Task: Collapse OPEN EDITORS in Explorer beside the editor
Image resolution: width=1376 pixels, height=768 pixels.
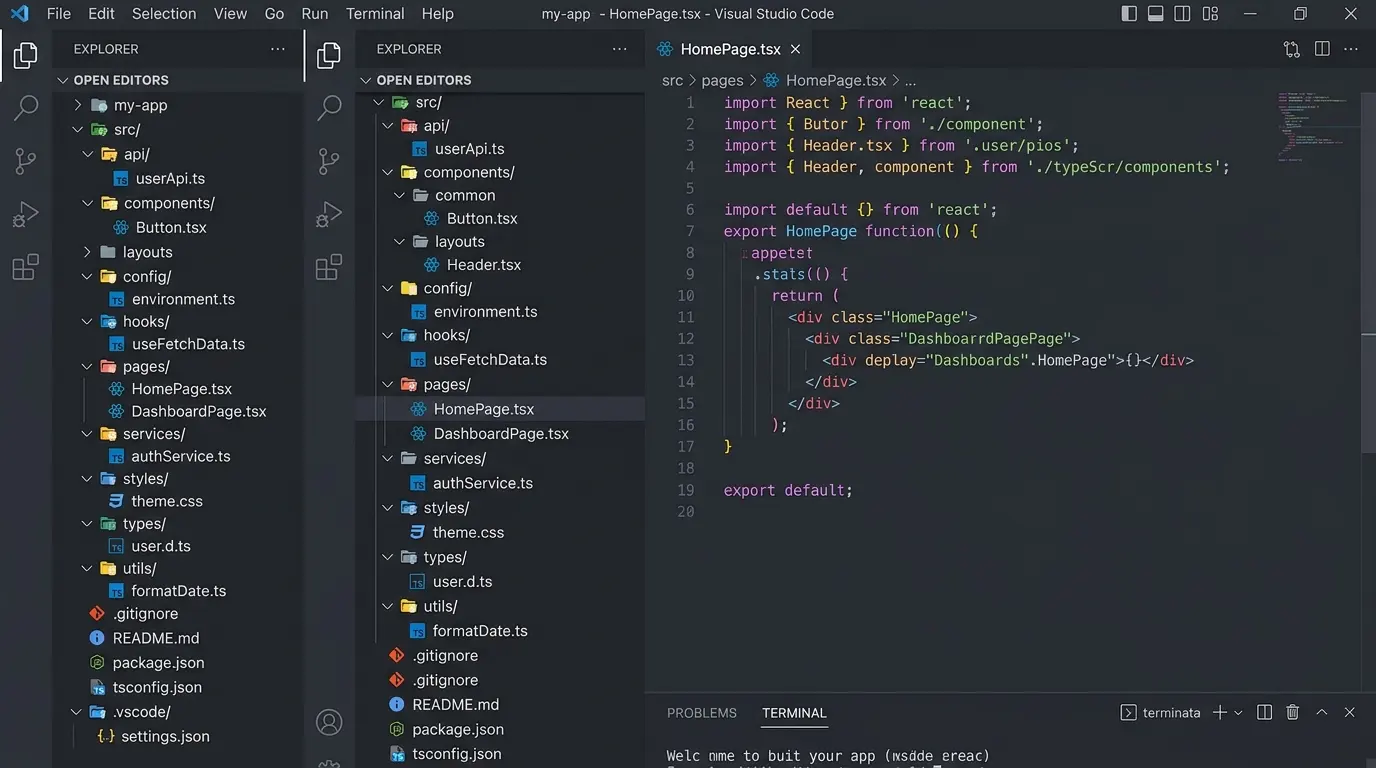Action: [x=365, y=80]
